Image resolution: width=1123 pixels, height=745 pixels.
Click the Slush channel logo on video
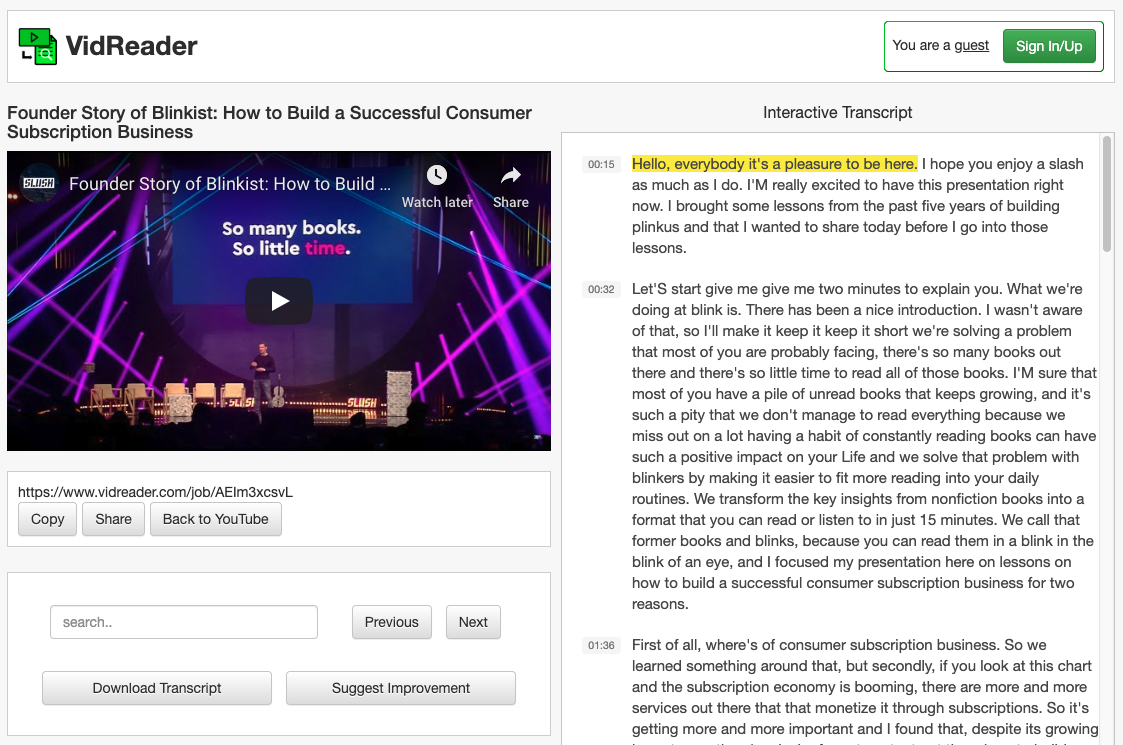39,183
